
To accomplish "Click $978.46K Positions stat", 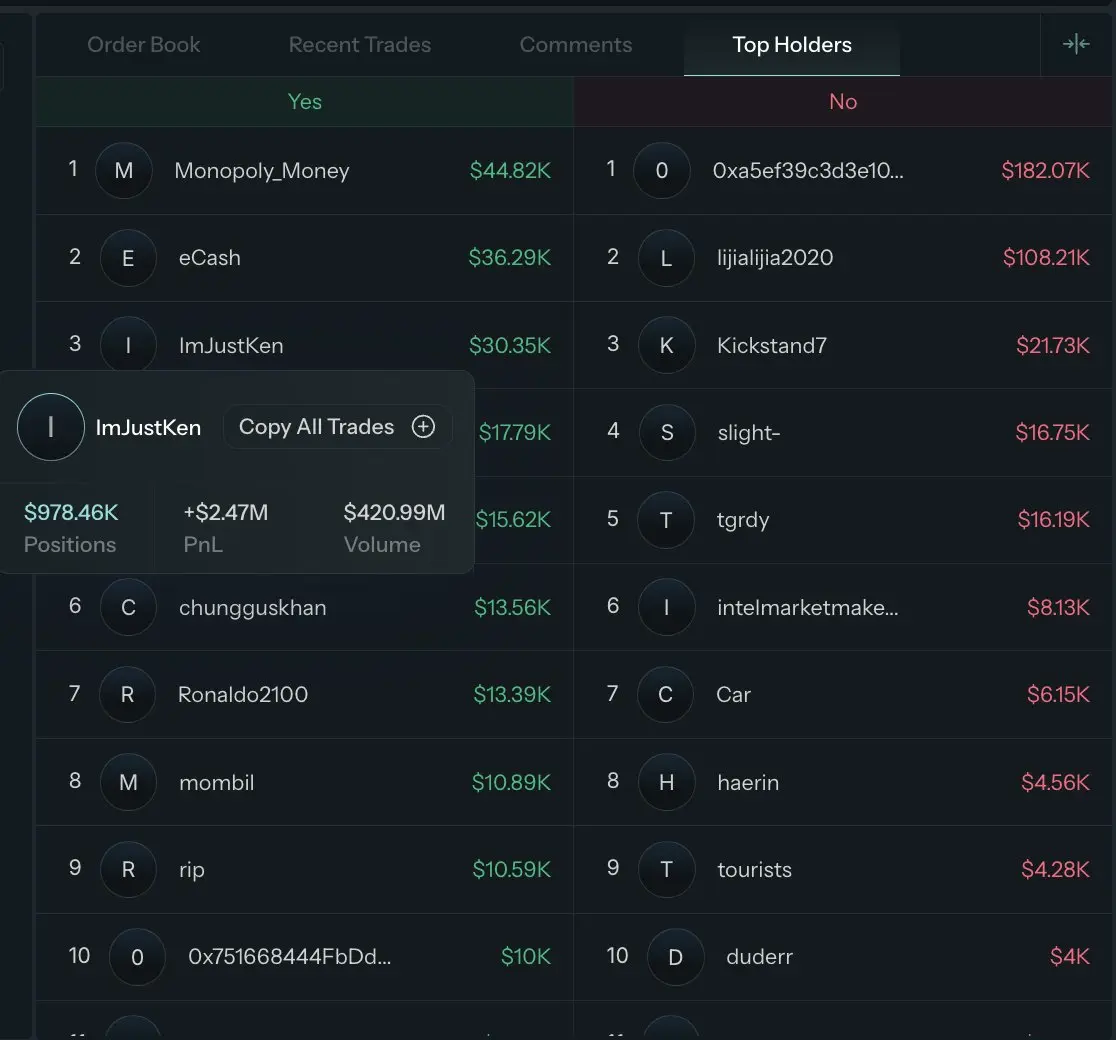I will point(71,513).
